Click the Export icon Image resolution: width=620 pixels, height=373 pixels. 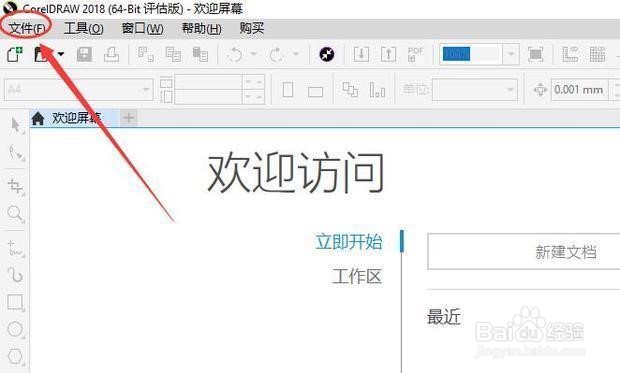coord(388,54)
